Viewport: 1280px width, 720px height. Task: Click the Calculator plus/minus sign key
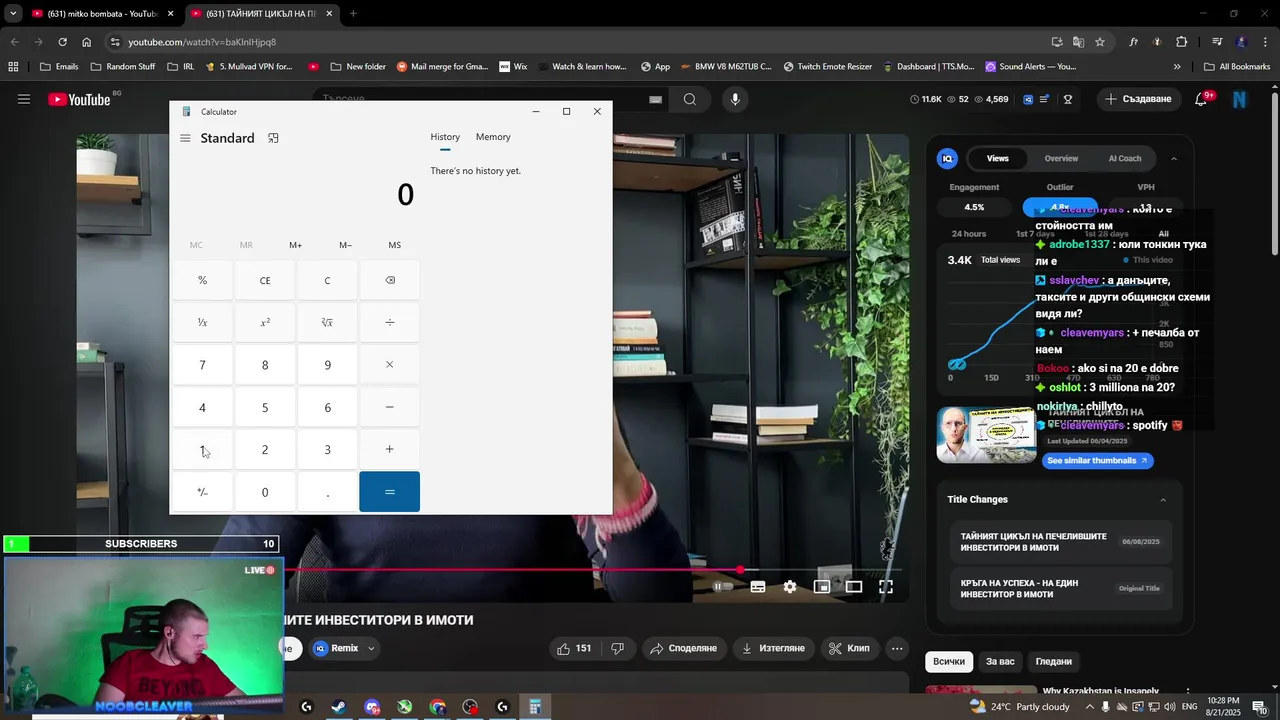[202, 492]
